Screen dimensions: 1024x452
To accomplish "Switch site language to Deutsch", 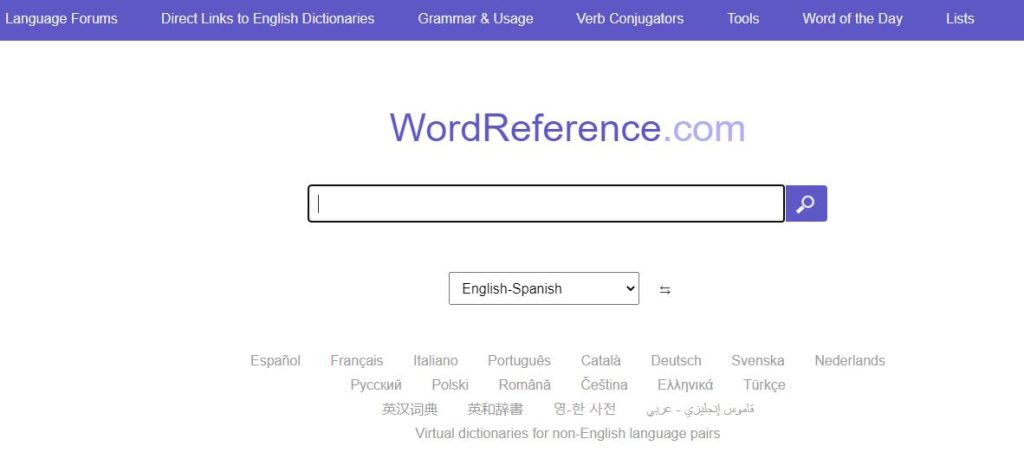I will [676, 361].
